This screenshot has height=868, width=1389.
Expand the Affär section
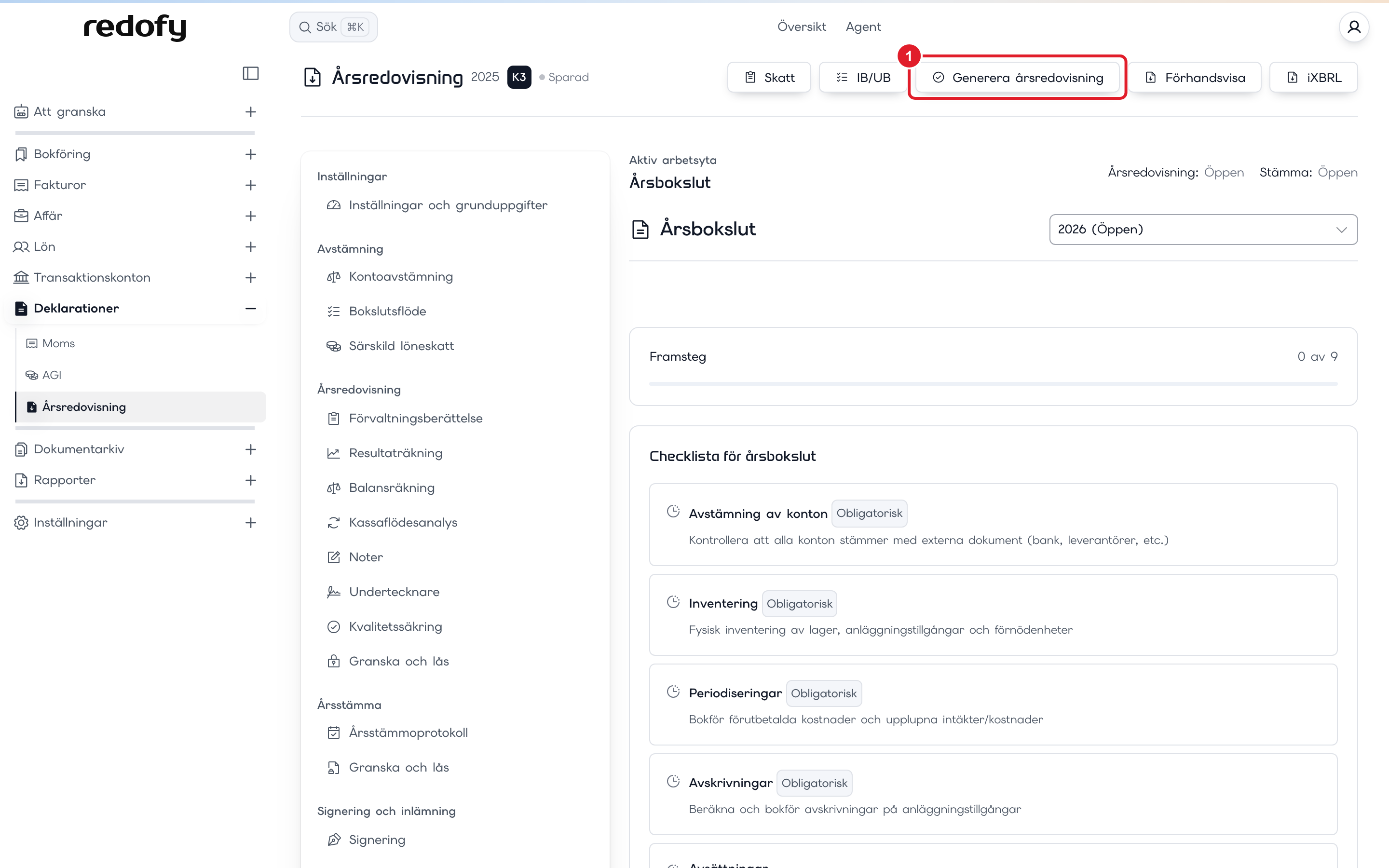(x=250, y=216)
